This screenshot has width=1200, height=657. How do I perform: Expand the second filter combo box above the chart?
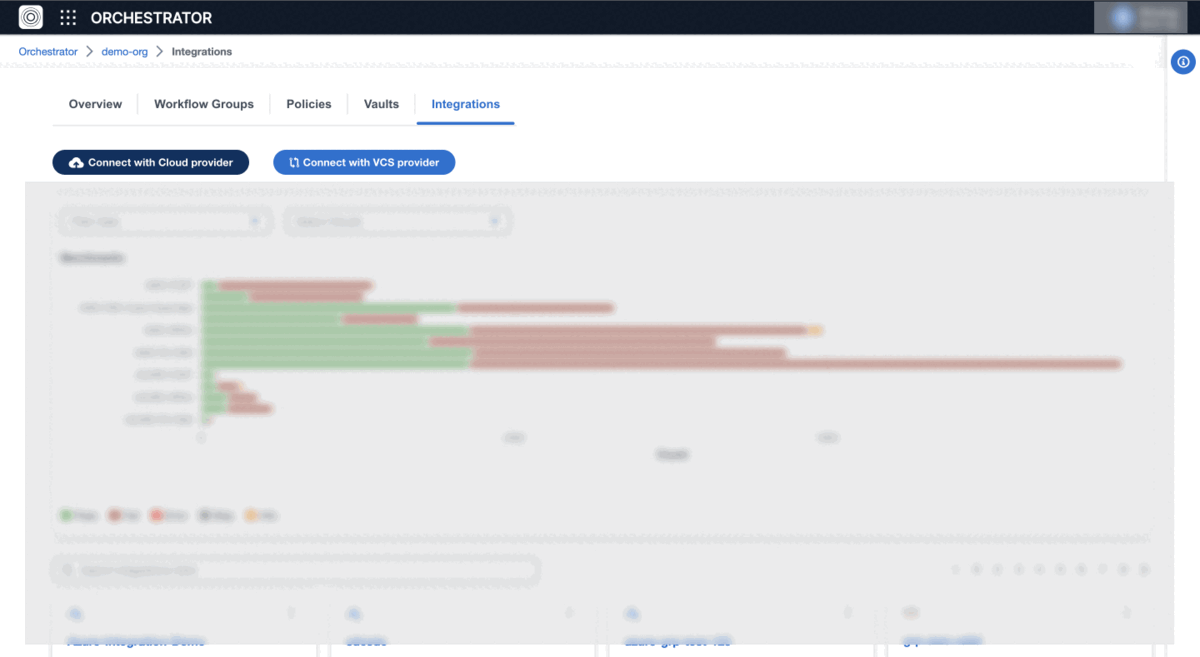[397, 221]
